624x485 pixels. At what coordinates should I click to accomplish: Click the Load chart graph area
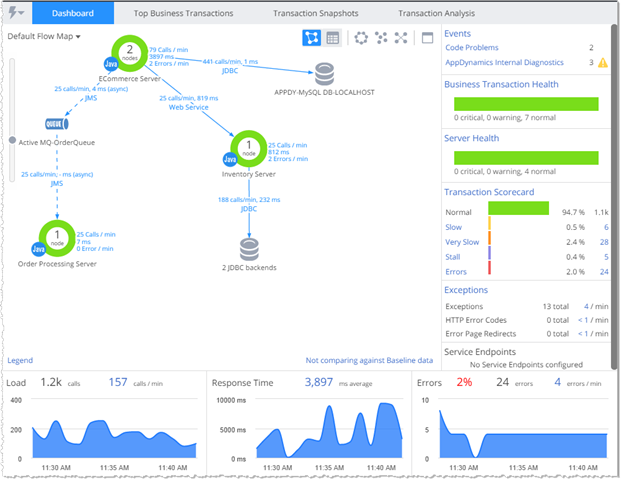coord(115,429)
